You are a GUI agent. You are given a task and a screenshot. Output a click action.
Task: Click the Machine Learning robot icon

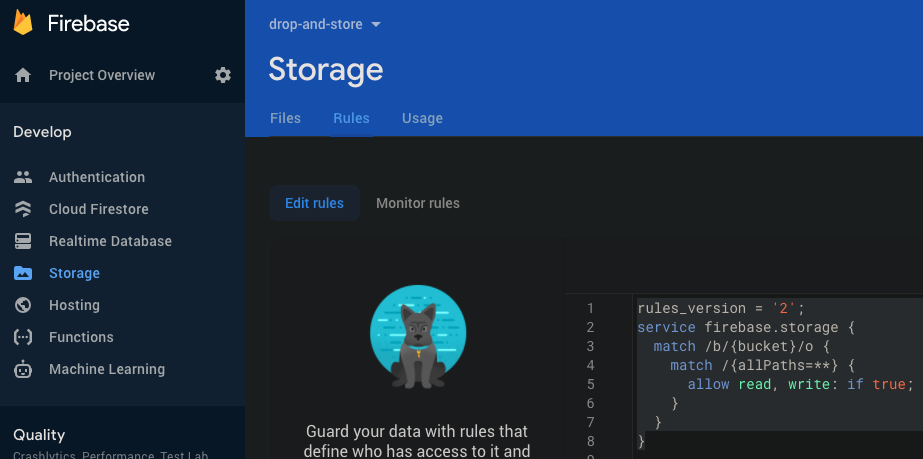[x=23, y=369]
